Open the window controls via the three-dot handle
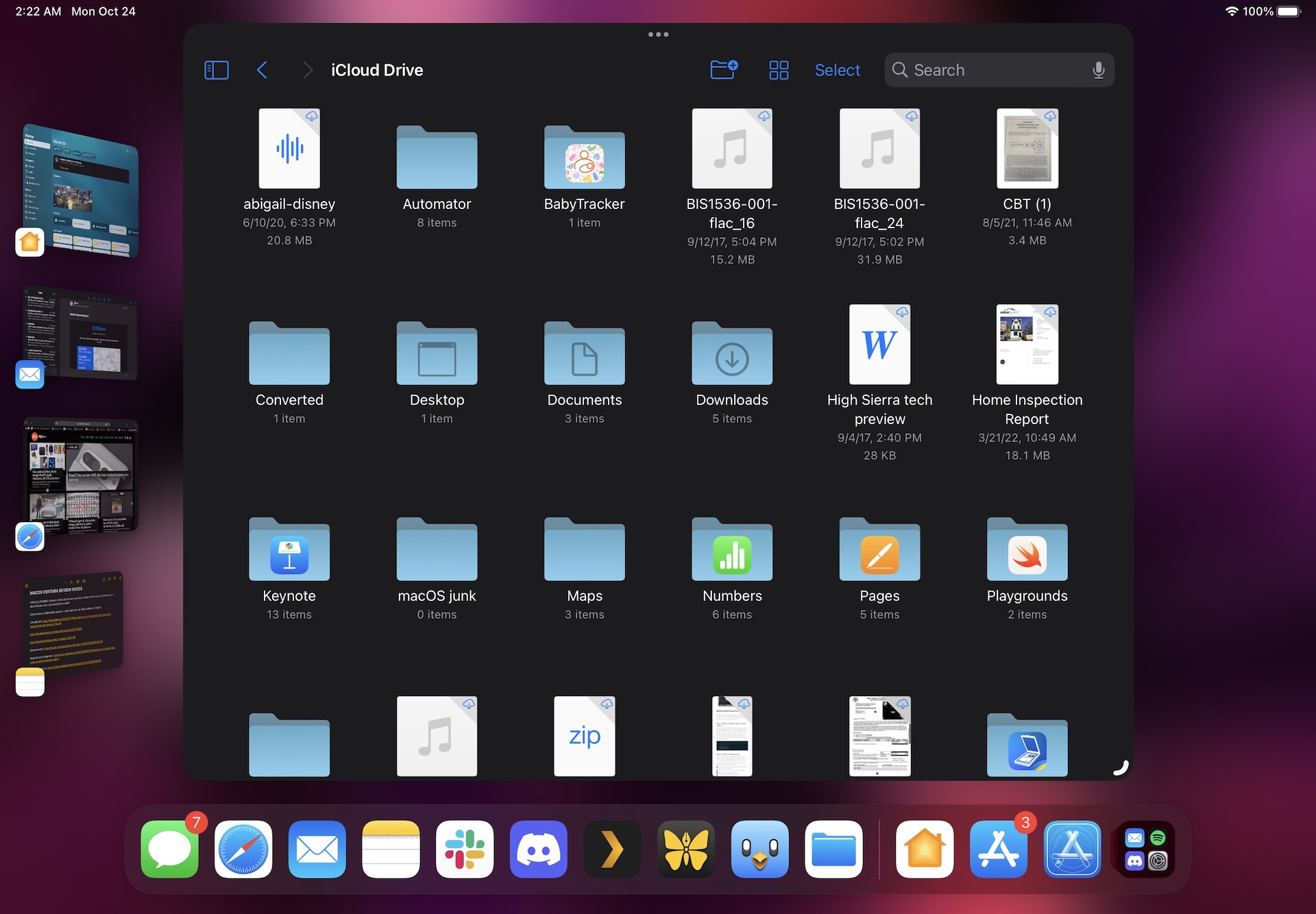The height and width of the screenshot is (914, 1316). (657, 34)
